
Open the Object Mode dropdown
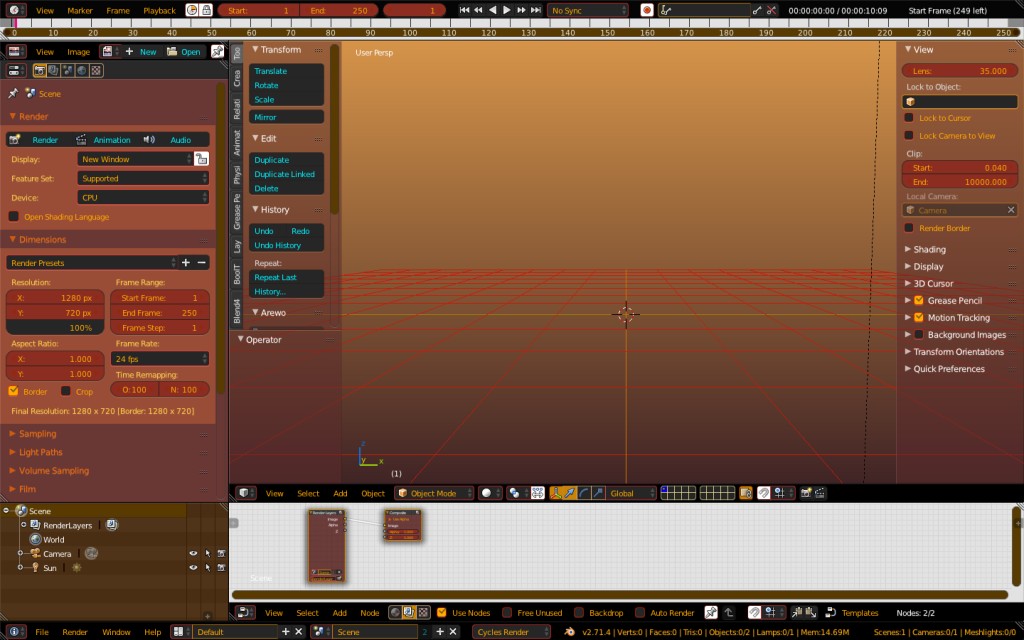point(434,493)
